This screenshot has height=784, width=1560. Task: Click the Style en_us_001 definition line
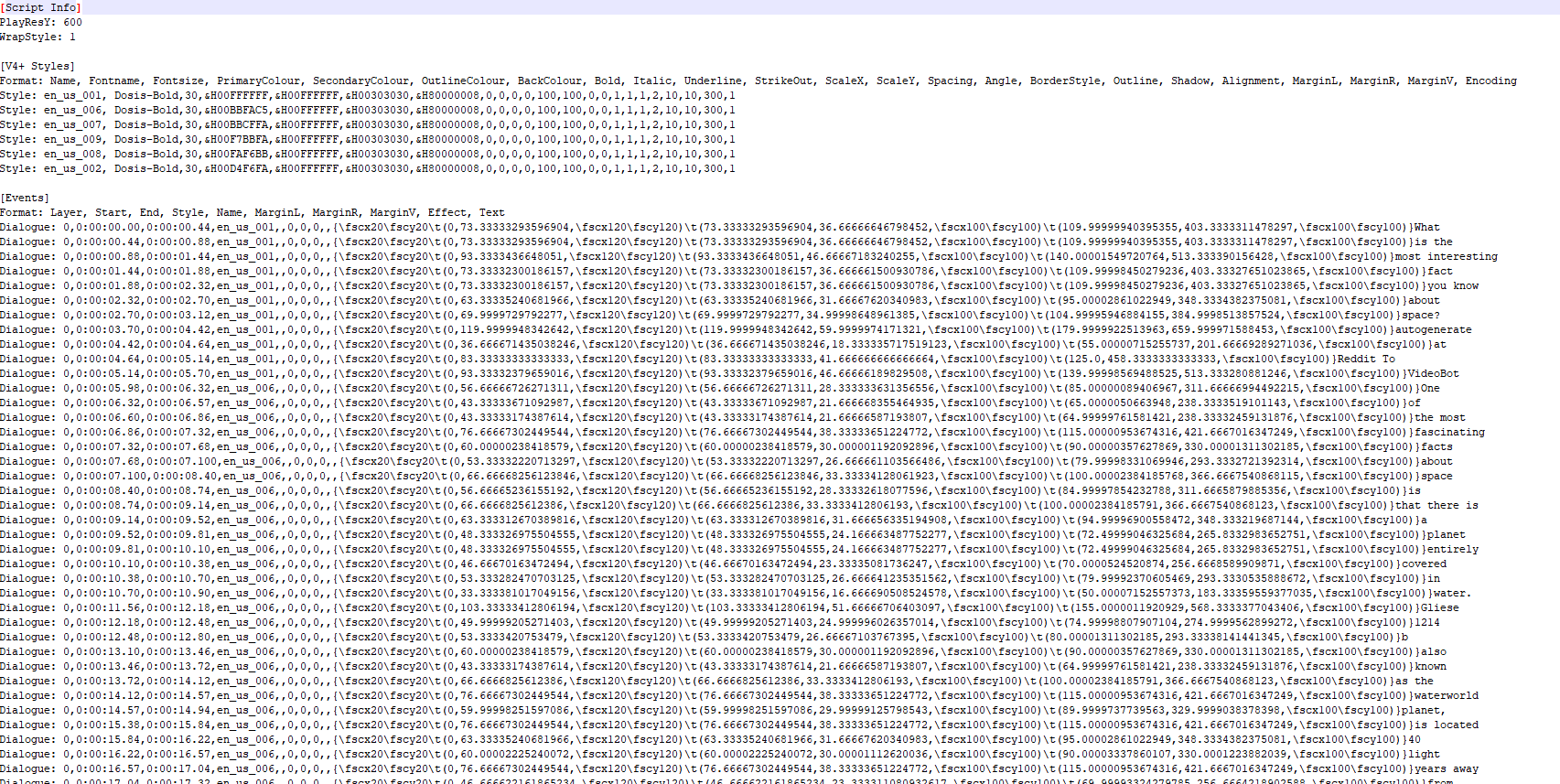pyautogui.click(x=366, y=95)
